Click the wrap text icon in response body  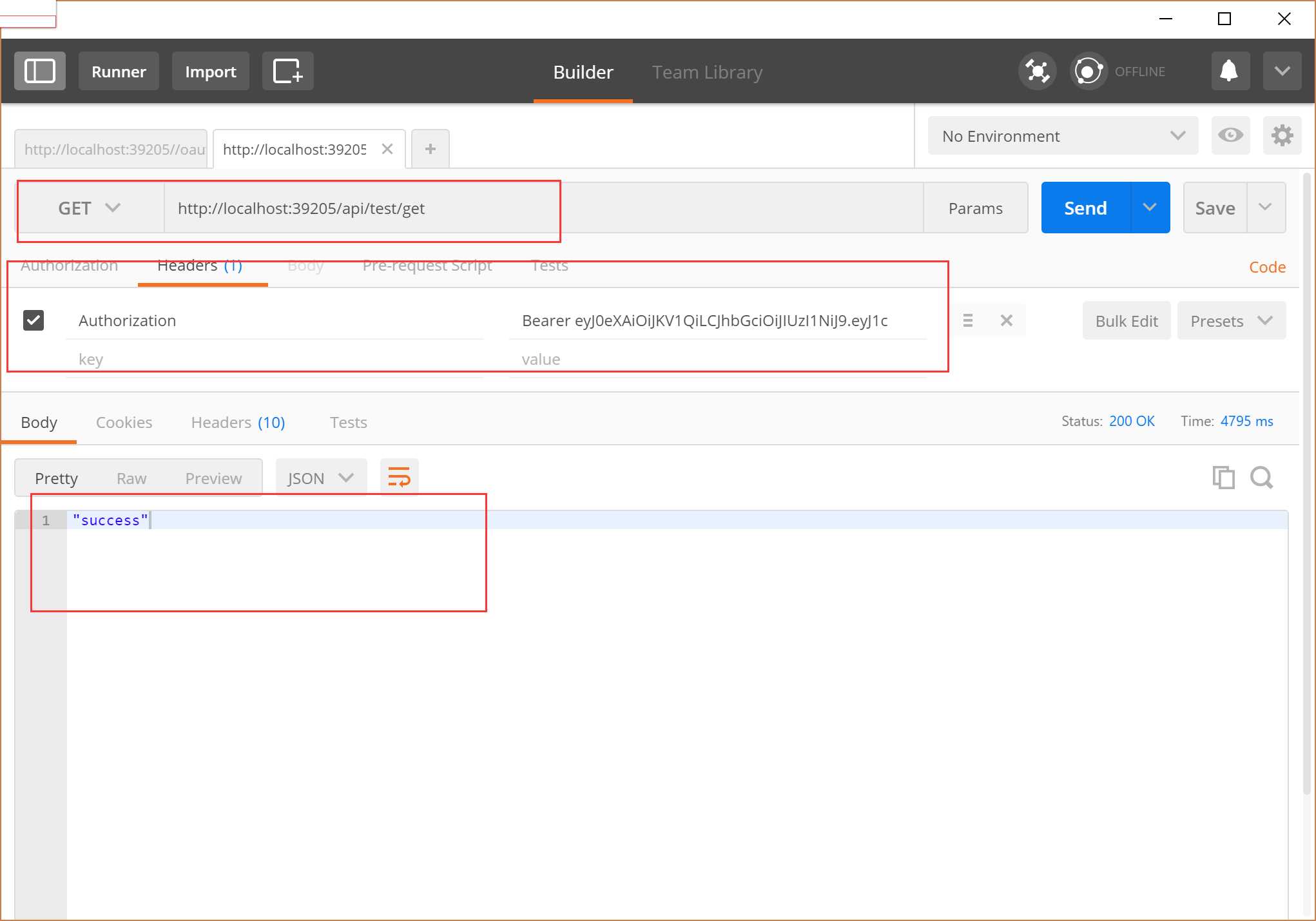tap(399, 477)
